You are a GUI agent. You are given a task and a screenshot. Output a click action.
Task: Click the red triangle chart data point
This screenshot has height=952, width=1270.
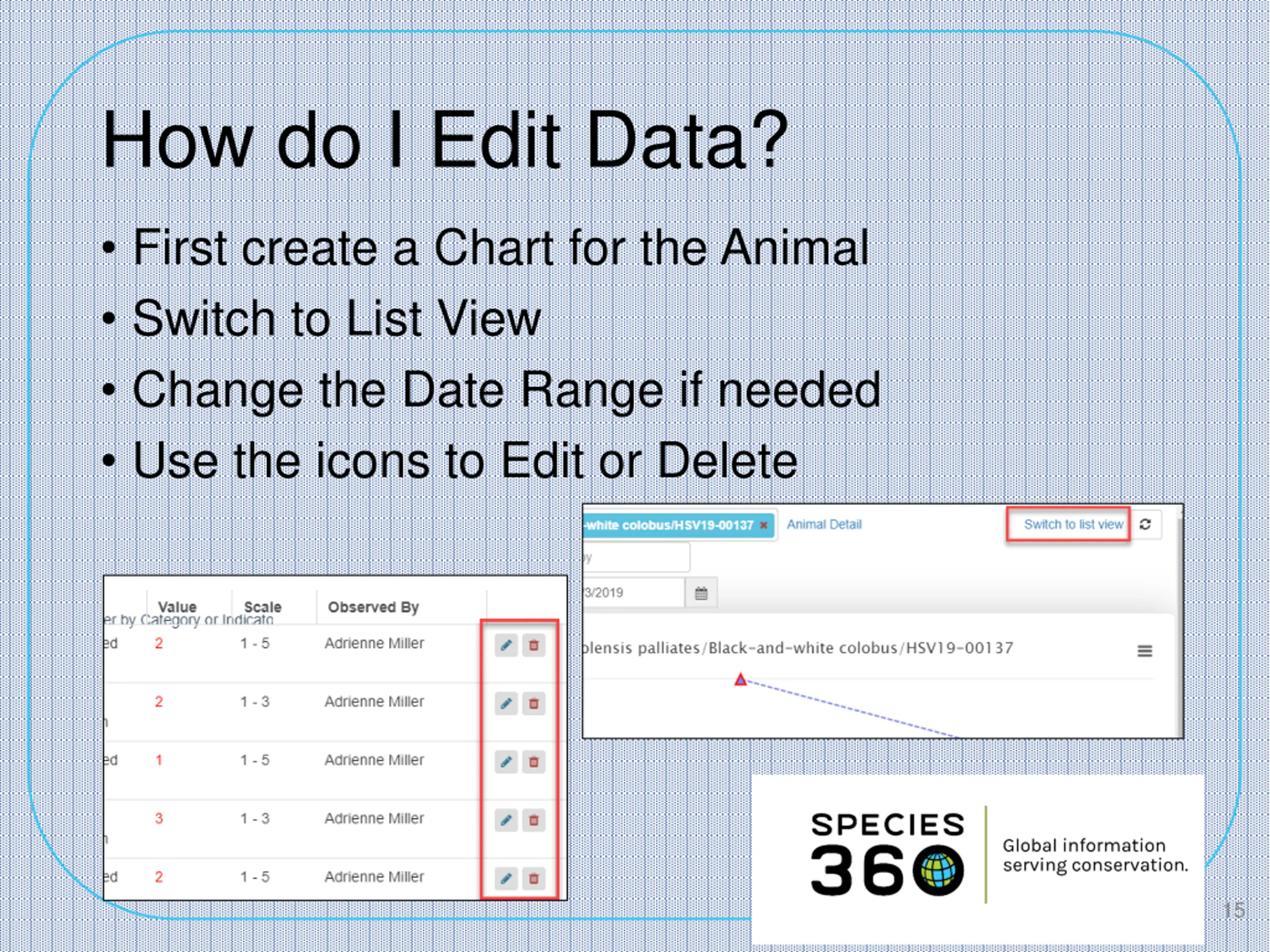pyautogui.click(x=741, y=680)
